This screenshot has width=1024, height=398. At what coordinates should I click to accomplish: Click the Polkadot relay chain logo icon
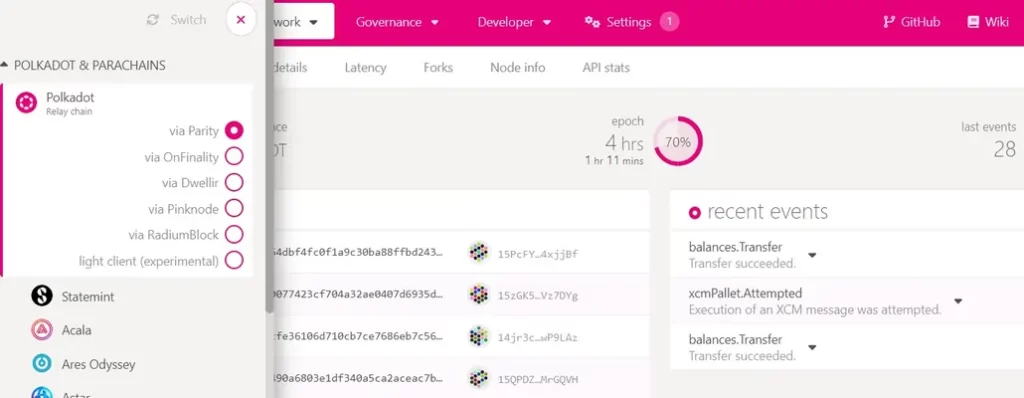pos(26,103)
